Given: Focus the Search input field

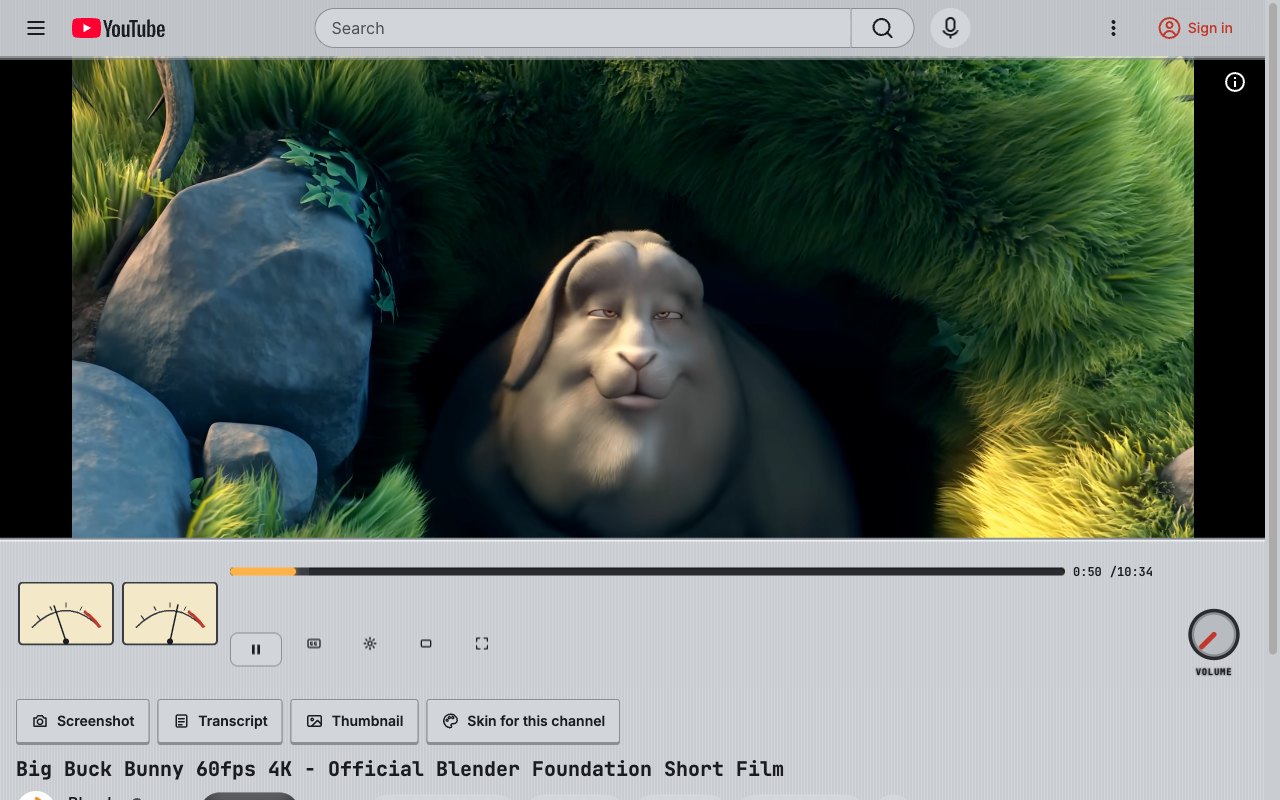Looking at the screenshot, I should (x=583, y=28).
